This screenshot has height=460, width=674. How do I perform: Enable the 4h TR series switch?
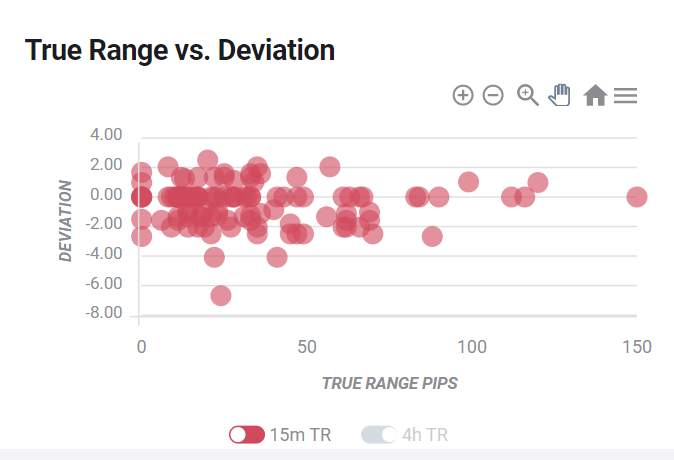[x=379, y=435]
